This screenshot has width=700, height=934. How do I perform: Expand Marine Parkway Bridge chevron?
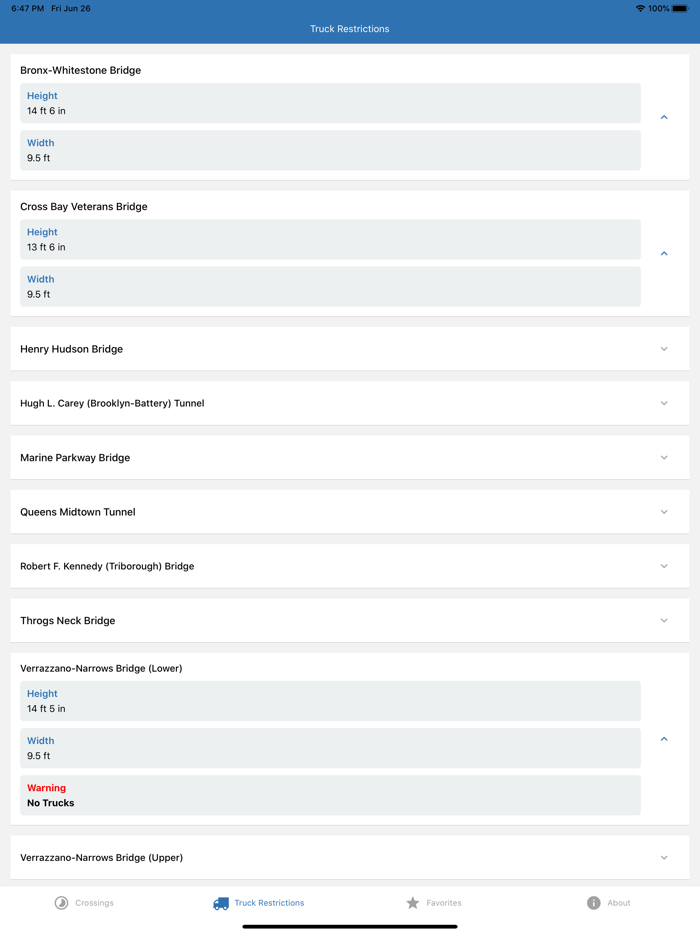tap(664, 458)
